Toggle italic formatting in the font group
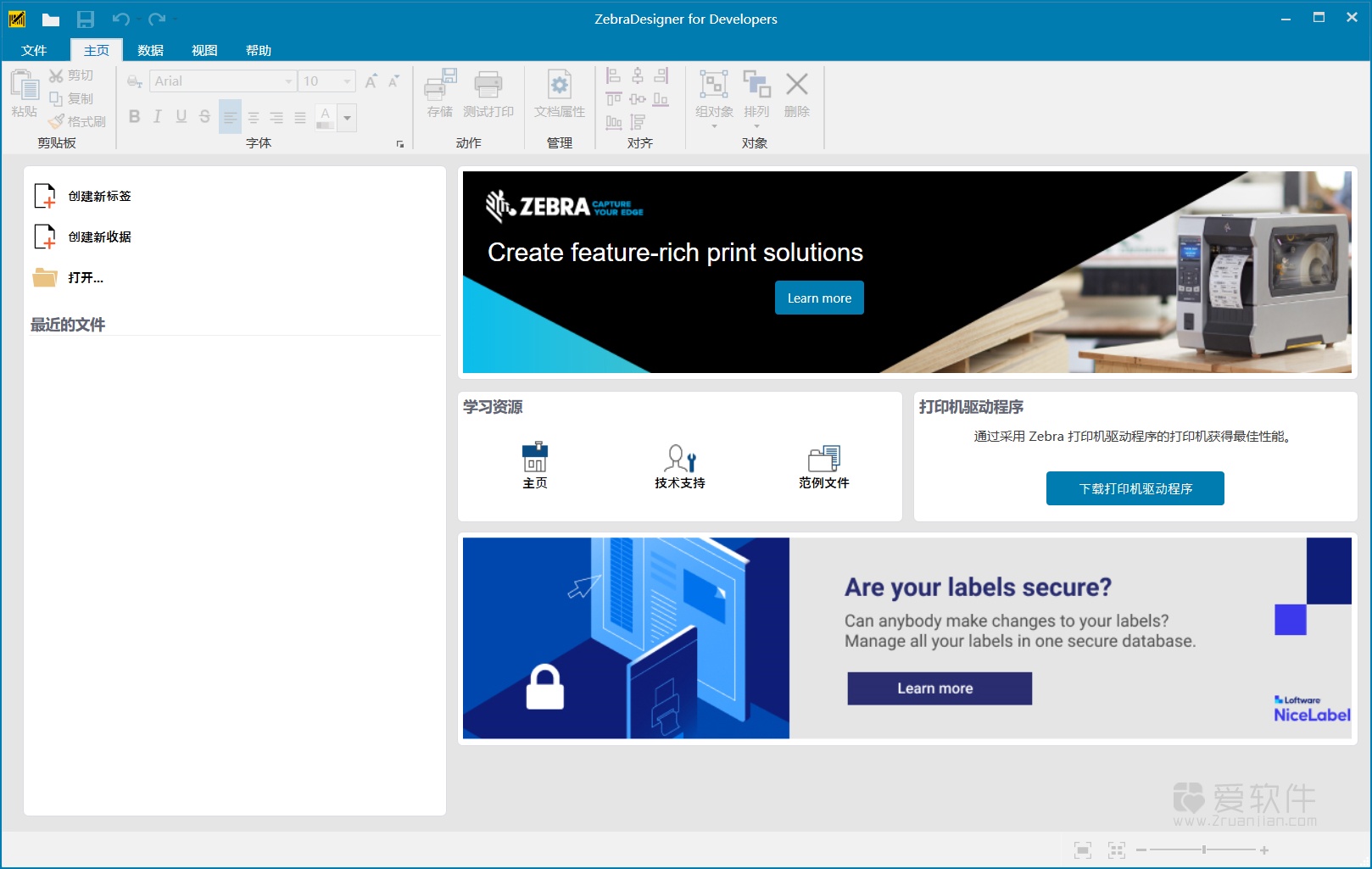 [x=157, y=117]
